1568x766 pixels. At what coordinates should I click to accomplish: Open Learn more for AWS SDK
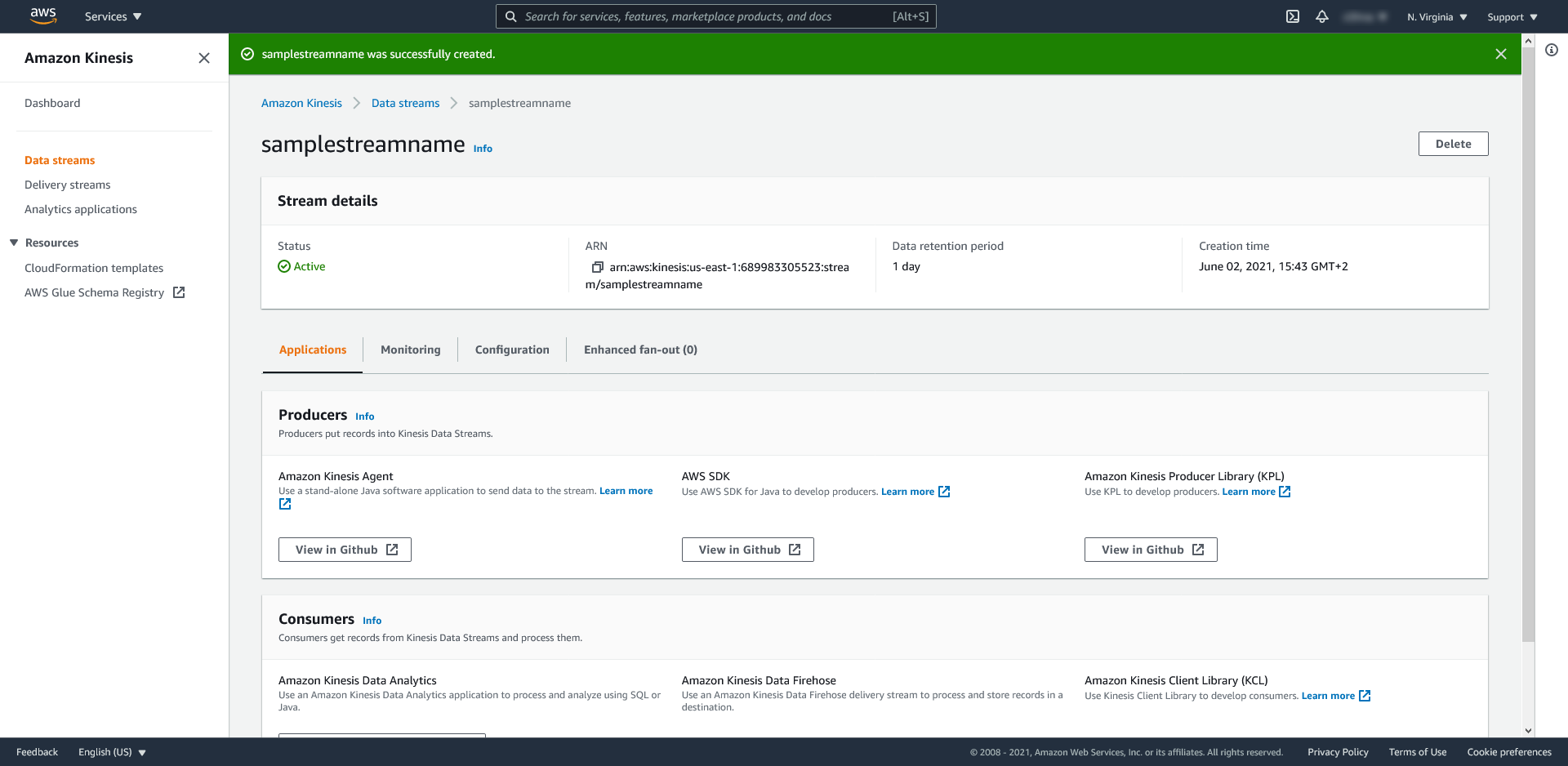pyautogui.click(x=907, y=492)
